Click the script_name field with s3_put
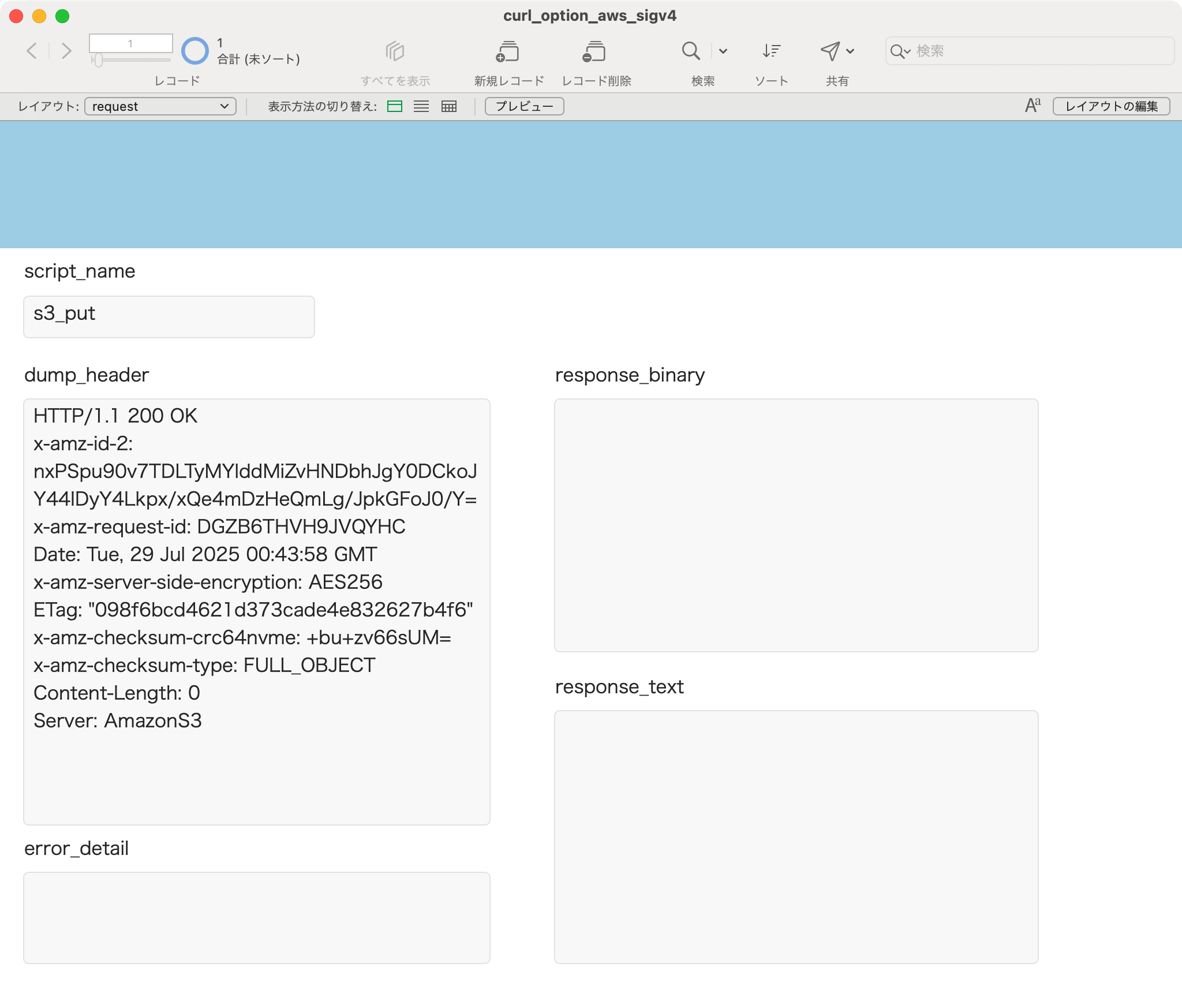Screen dimensions: 1182x1008 coord(169,317)
